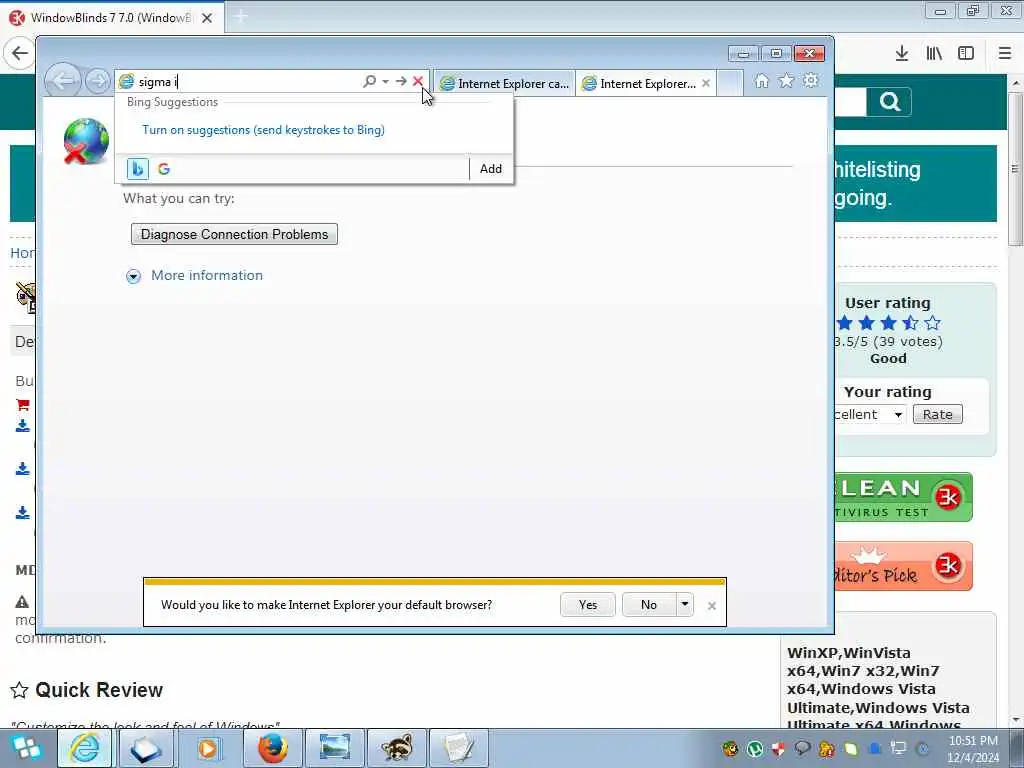The image size is (1024, 768).
Task: Open IE Favorites star icon
Action: tap(786, 81)
